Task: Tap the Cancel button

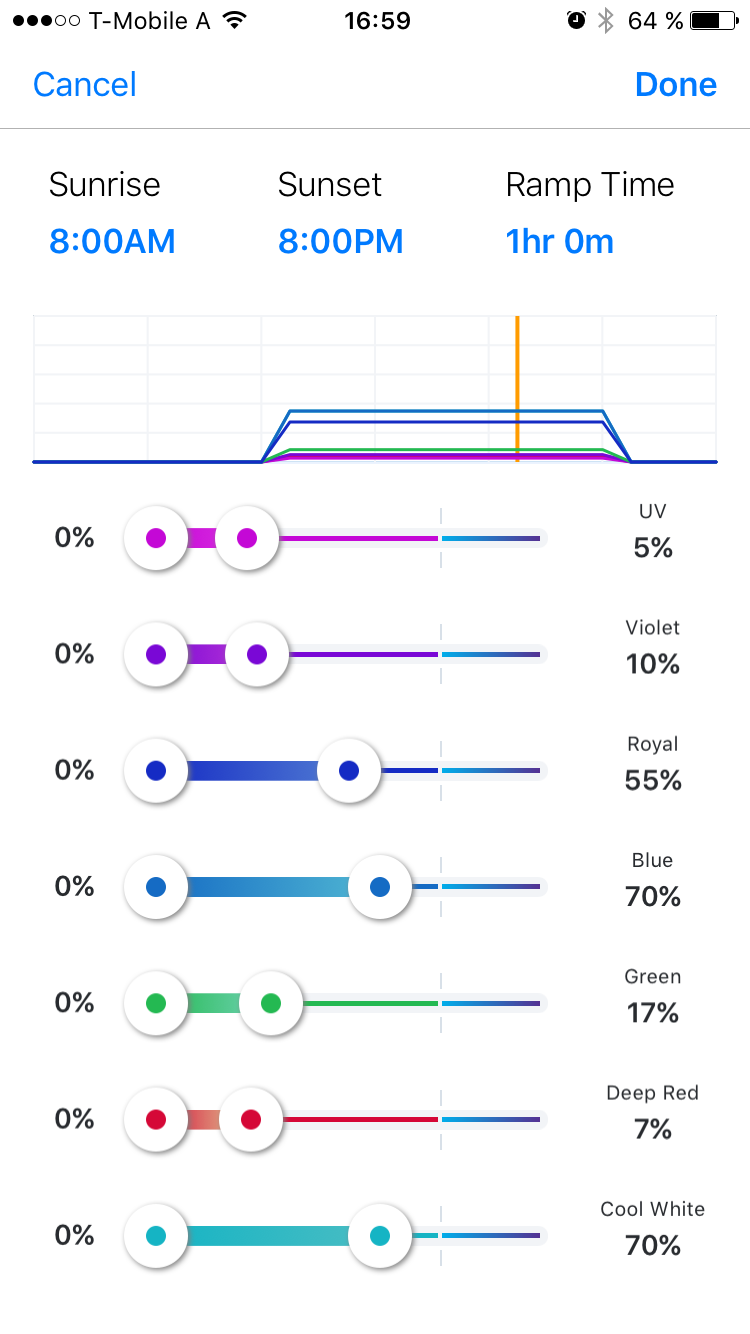Action: click(85, 85)
